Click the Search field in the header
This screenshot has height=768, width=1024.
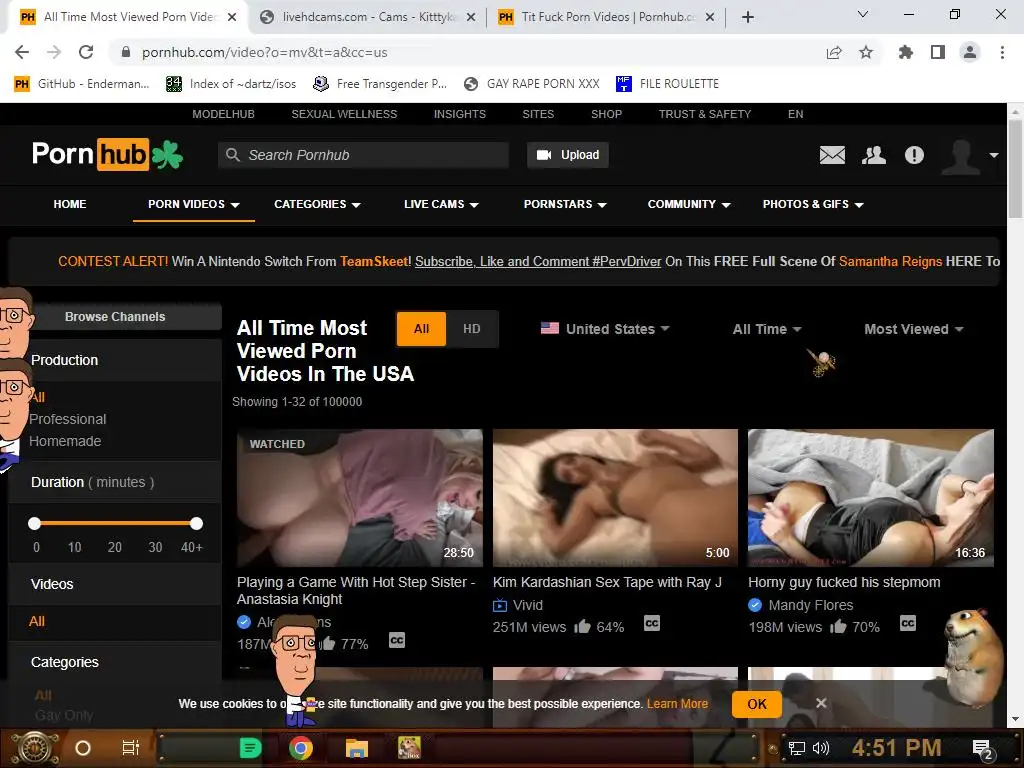[x=363, y=155]
